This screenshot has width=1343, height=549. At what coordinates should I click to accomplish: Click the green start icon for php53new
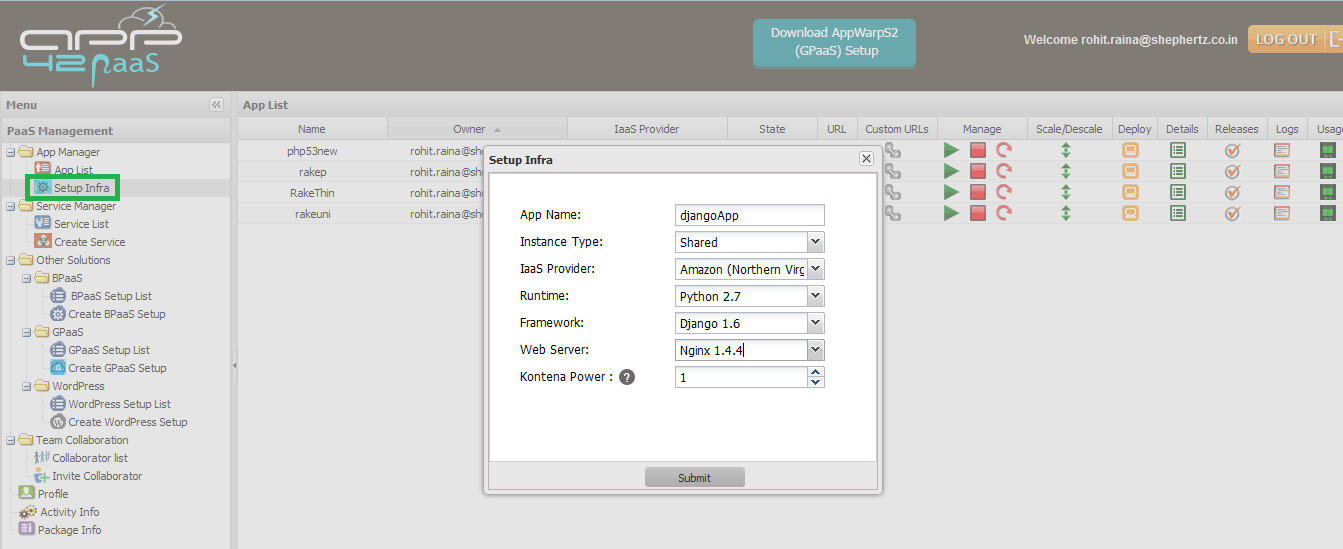point(951,150)
